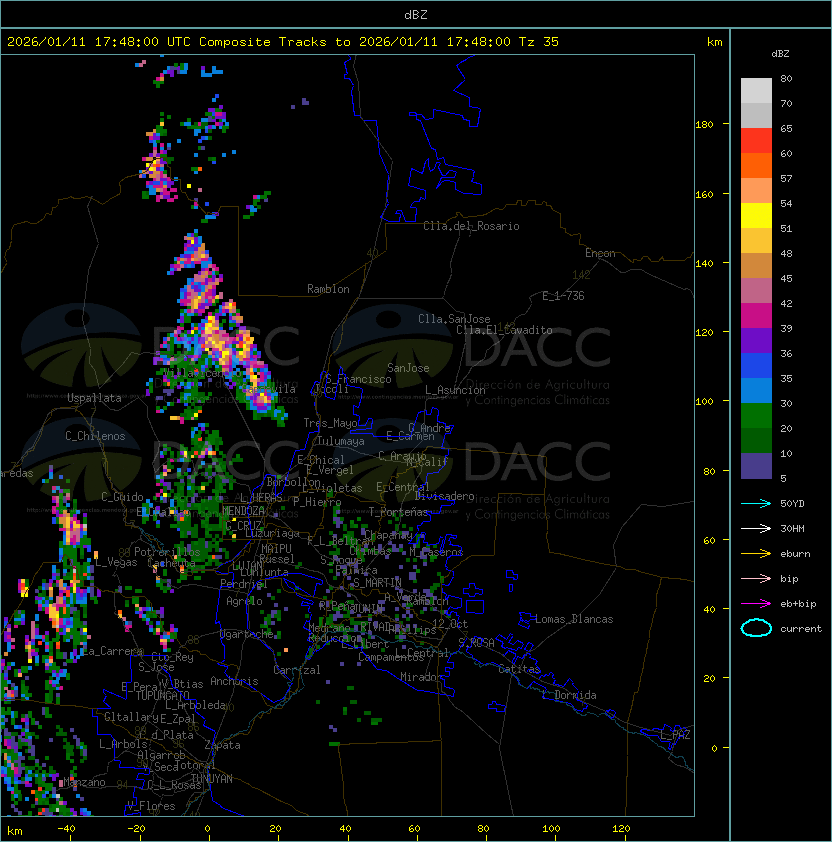This screenshot has width=832, height=842.
Task: Click the '160' km axis tick label
Action: 704,194
